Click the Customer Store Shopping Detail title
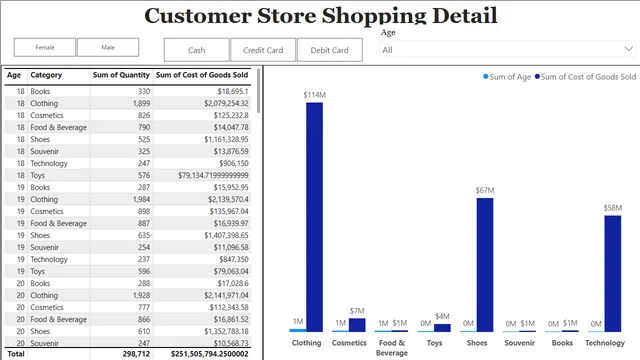This screenshot has width=640, height=360. click(321, 15)
